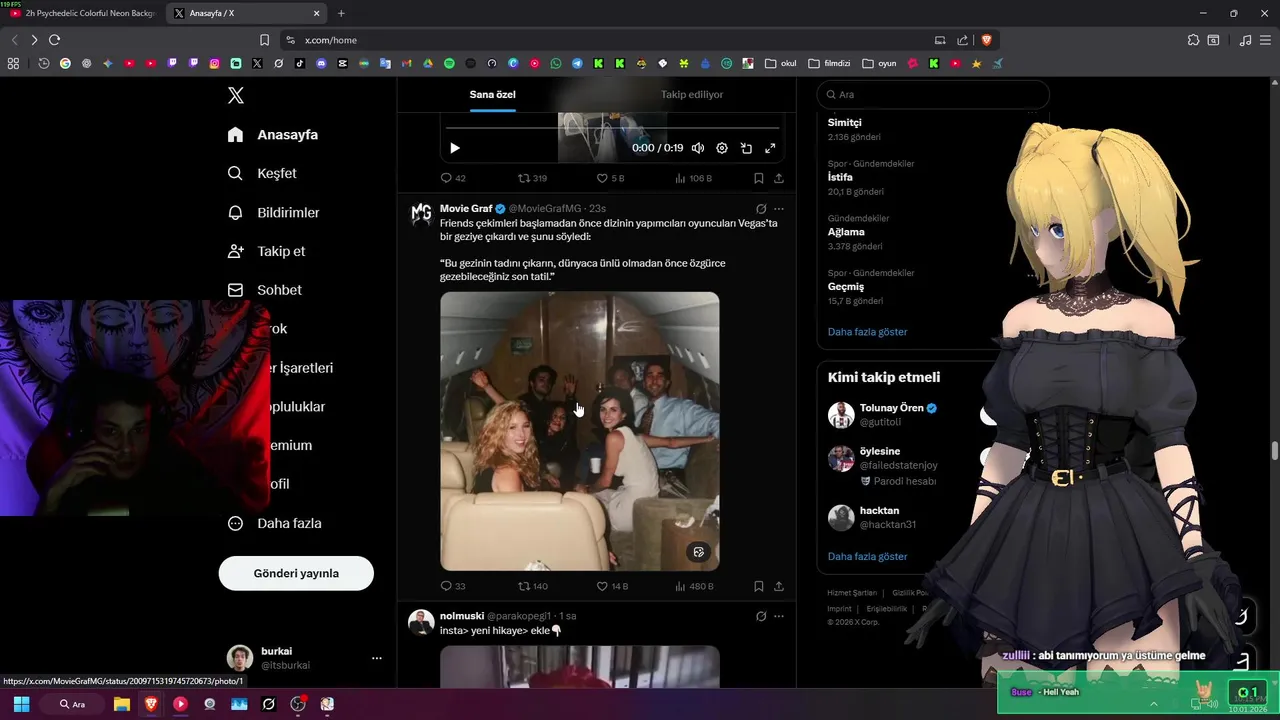Open the X logo home link
The width and height of the screenshot is (1280, 720).
click(236, 95)
